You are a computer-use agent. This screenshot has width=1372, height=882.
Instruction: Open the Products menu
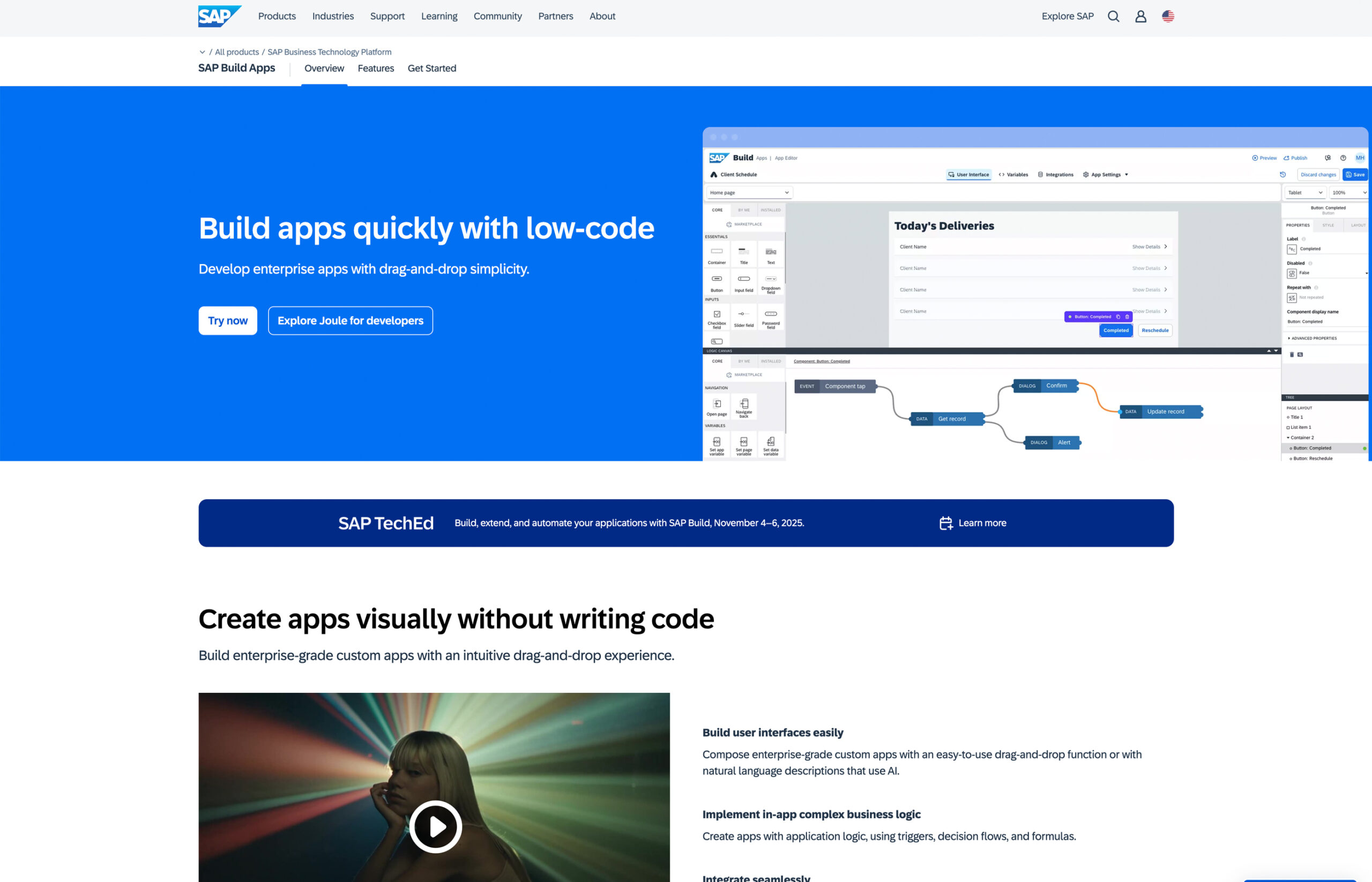pyautogui.click(x=277, y=16)
